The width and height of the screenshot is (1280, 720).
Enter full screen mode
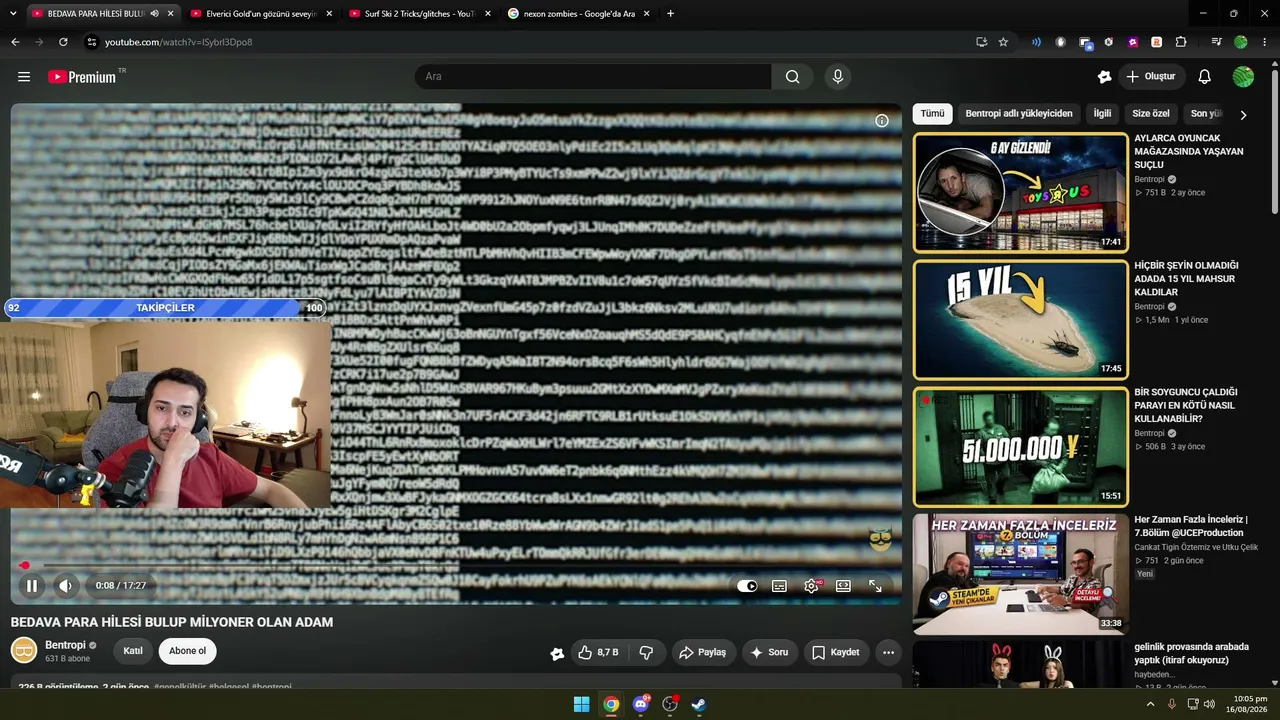[875, 586]
